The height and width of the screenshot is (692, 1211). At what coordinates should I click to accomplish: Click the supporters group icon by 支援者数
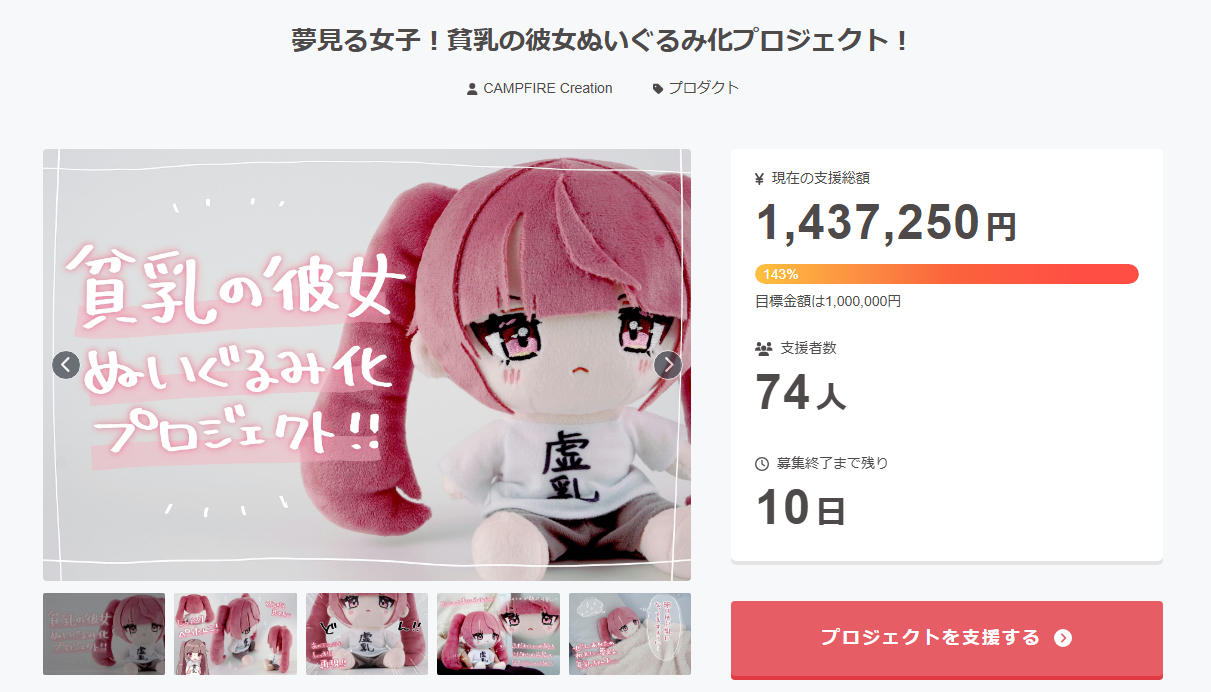click(763, 349)
